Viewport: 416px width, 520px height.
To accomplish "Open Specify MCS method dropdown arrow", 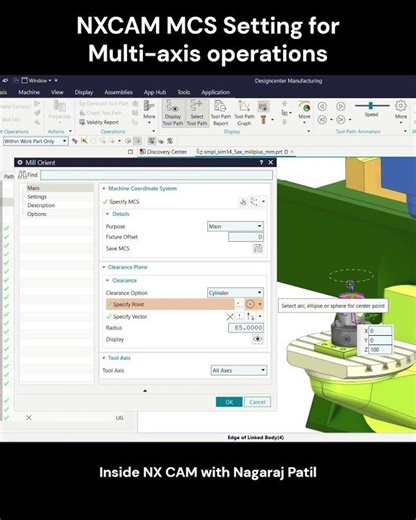I will pyautogui.click(x=263, y=201).
